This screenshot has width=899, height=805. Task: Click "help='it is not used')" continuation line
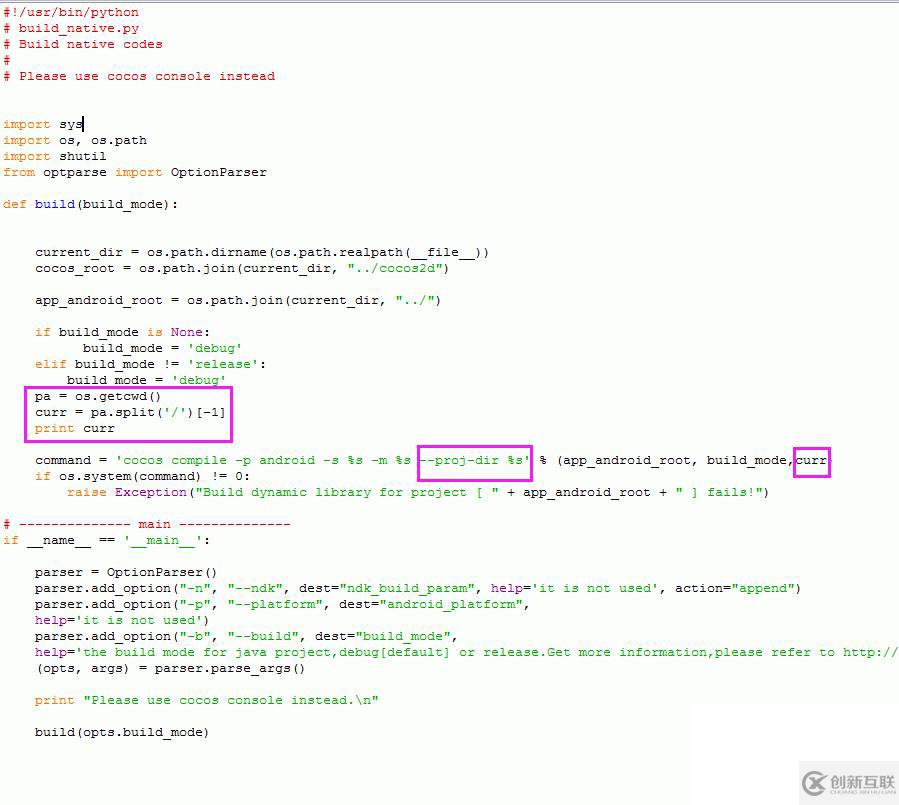pos(122,621)
